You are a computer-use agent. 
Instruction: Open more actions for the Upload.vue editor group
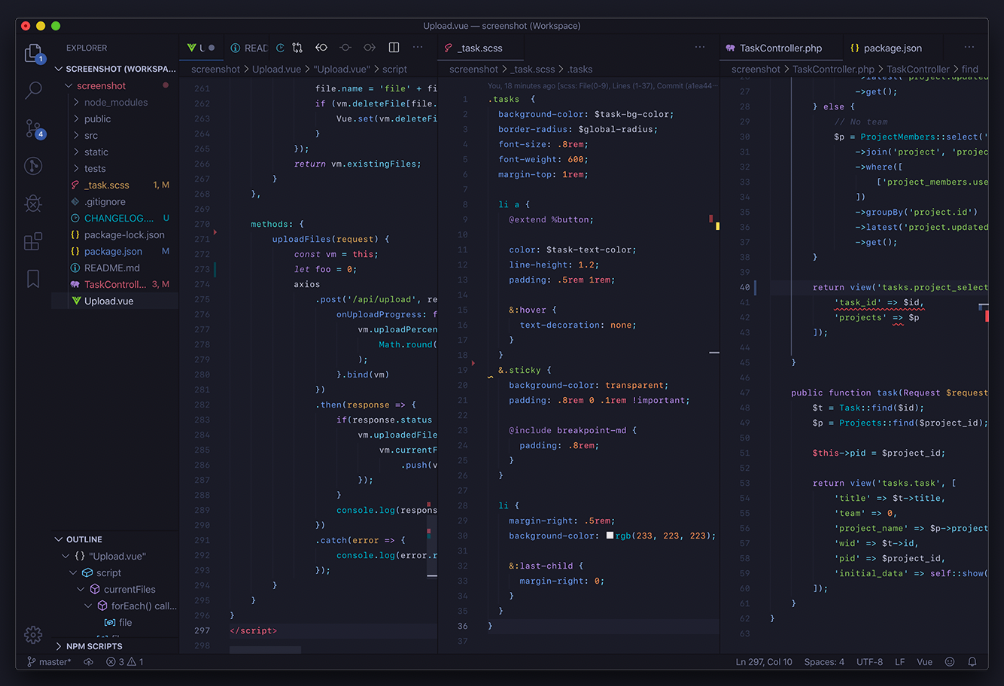(418, 47)
